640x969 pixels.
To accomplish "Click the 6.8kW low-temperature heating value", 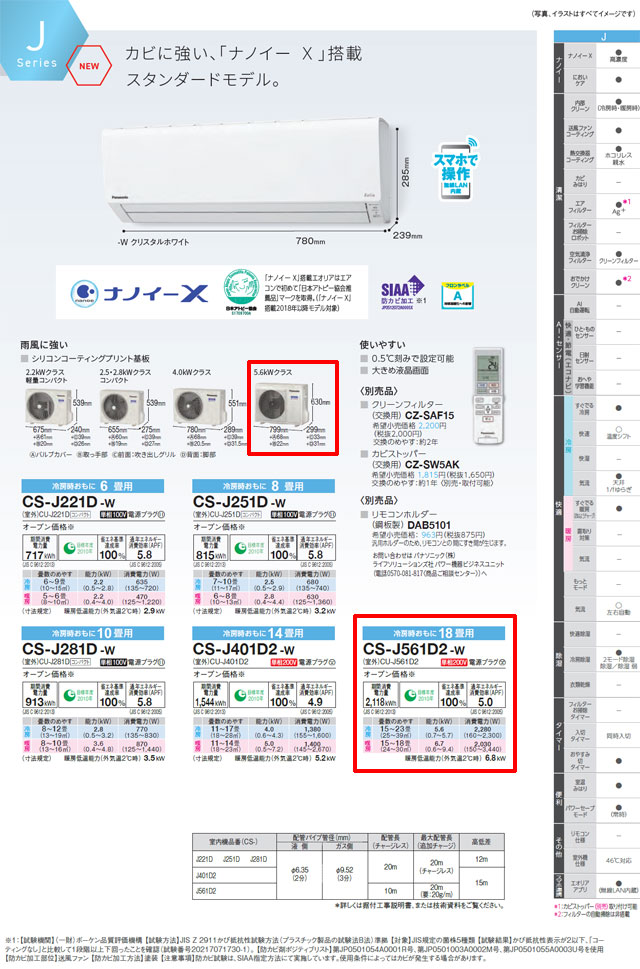I will coord(495,758).
